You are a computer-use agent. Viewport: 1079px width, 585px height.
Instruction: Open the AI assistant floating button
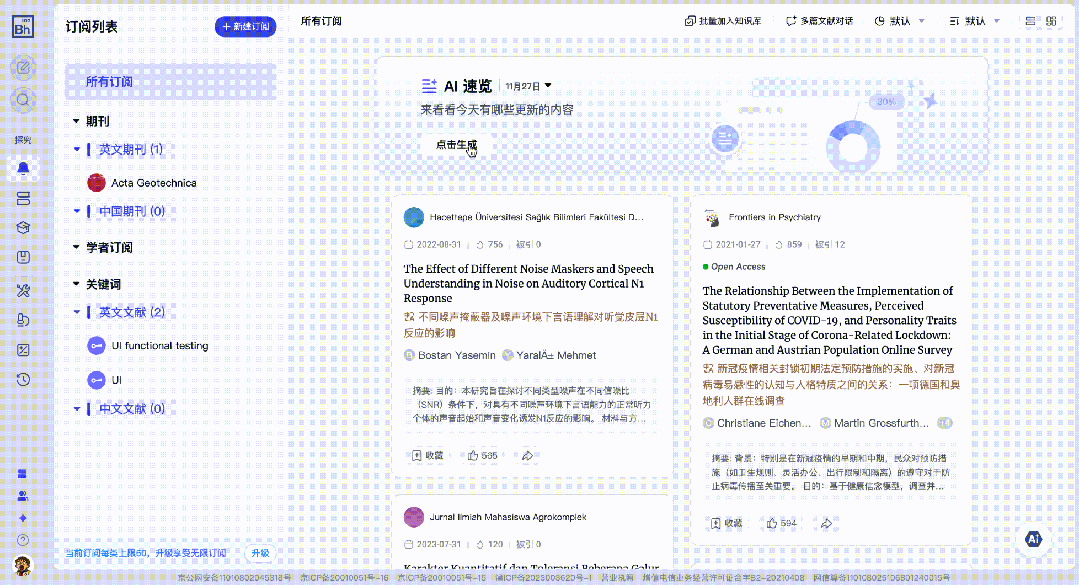[x=1034, y=539]
